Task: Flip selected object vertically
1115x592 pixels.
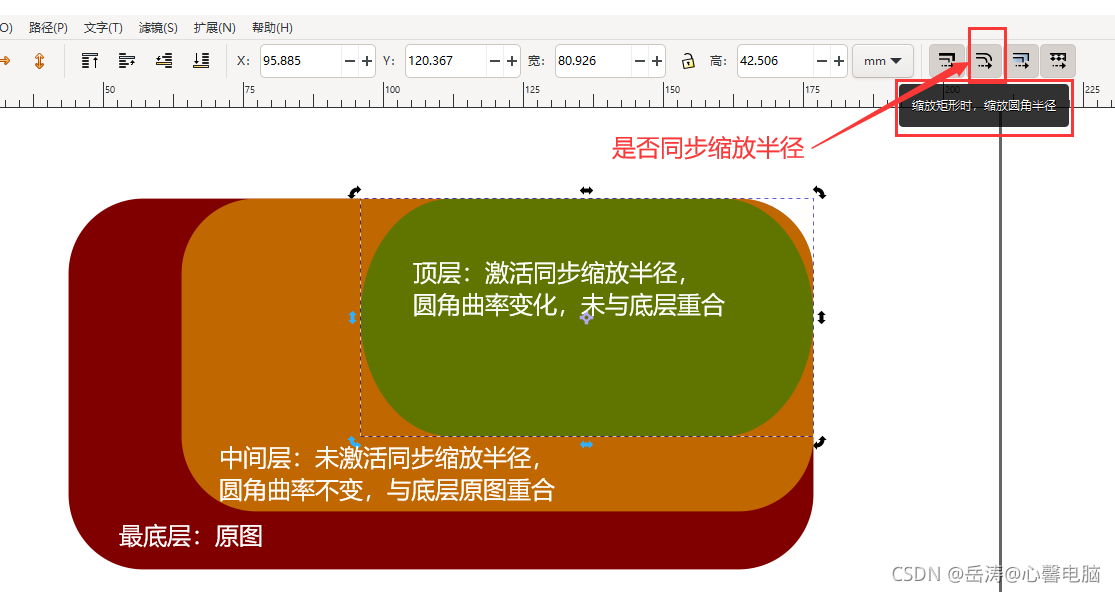Action: (x=40, y=61)
